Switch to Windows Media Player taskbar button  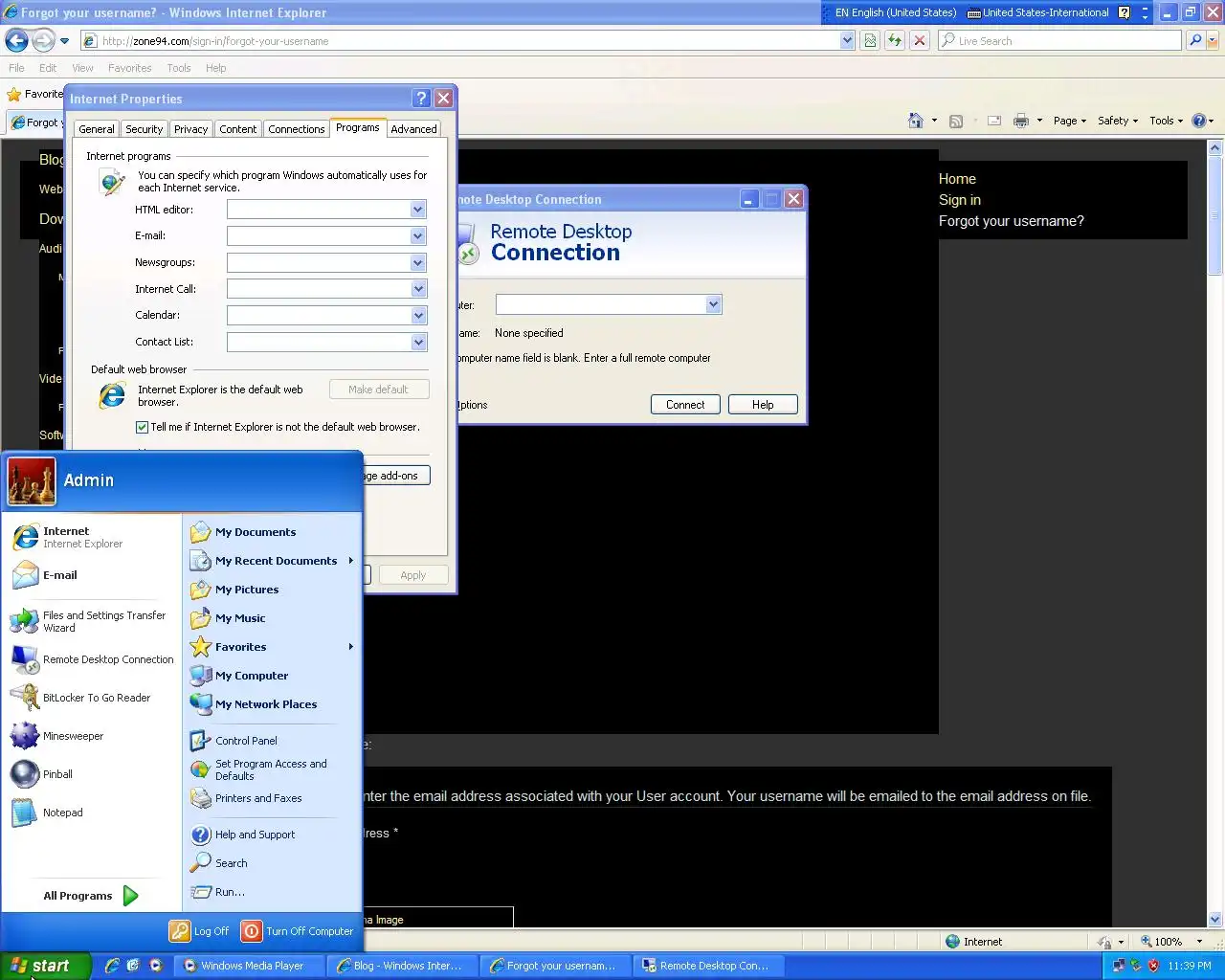tap(252, 966)
